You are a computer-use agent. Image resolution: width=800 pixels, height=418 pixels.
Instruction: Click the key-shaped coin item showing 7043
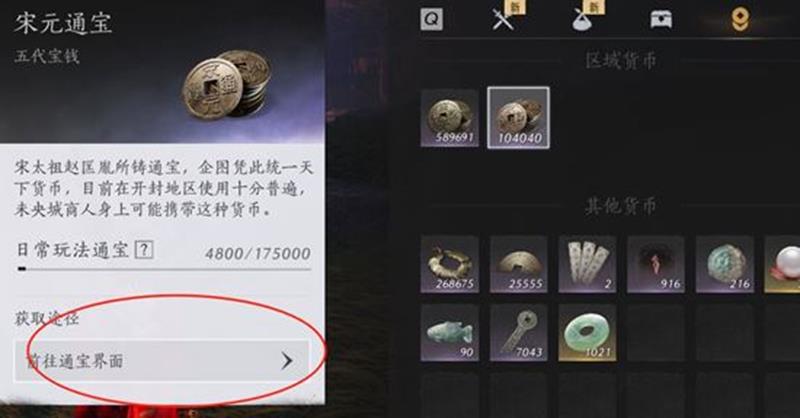click(x=518, y=333)
